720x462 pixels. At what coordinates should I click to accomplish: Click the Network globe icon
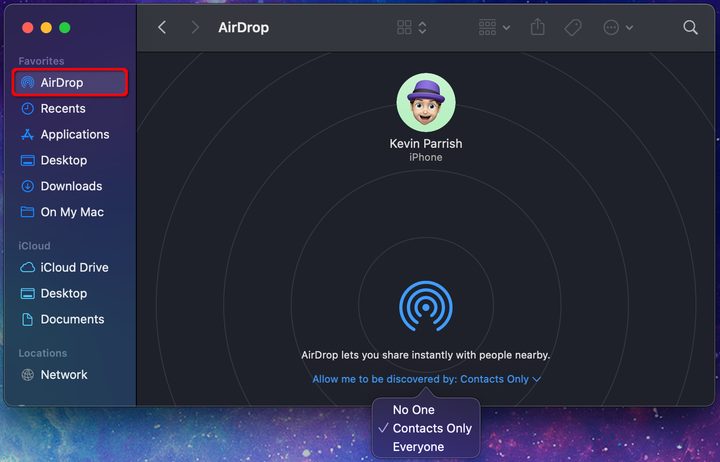(28, 375)
